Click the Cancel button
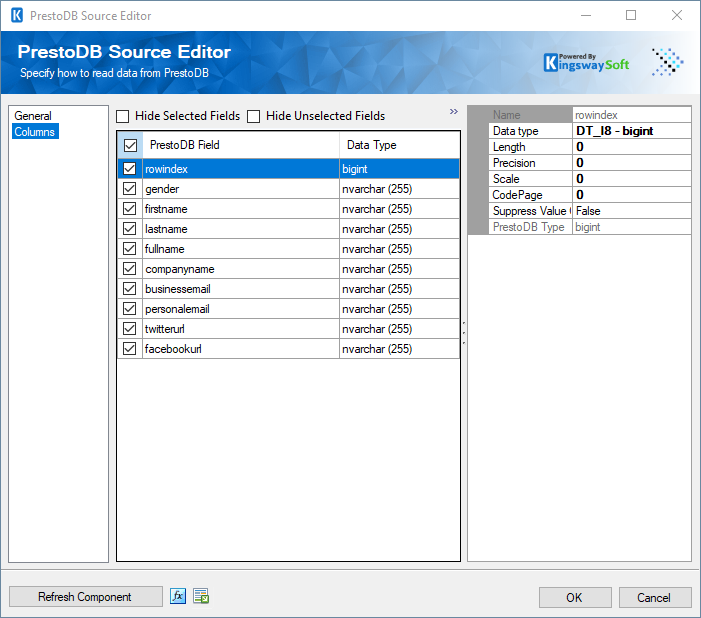 tap(655, 597)
